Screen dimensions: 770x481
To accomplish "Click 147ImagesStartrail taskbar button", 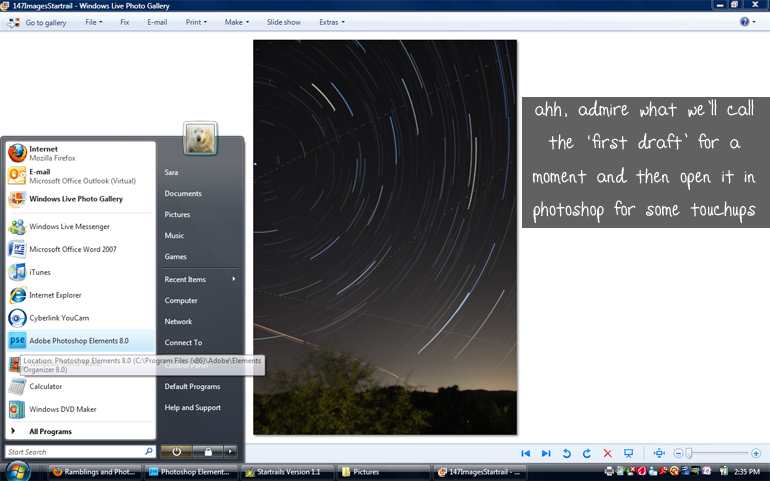I will point(479,472).
